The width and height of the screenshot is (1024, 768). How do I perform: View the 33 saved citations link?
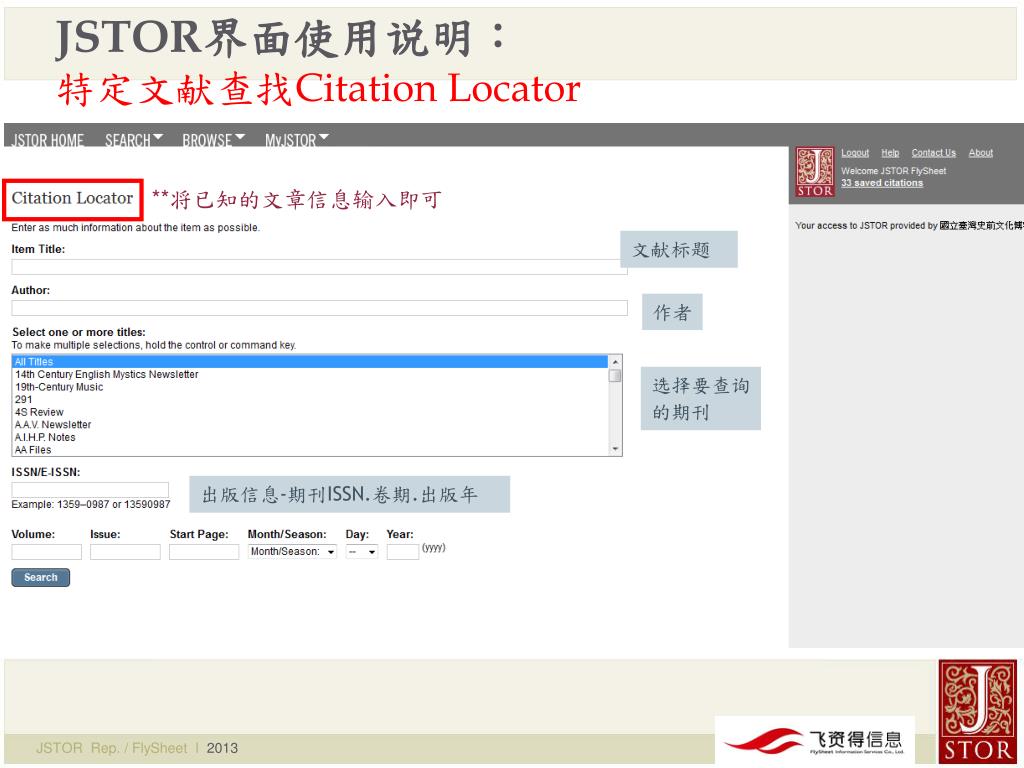pyautogui.click(x=882, y=183)
